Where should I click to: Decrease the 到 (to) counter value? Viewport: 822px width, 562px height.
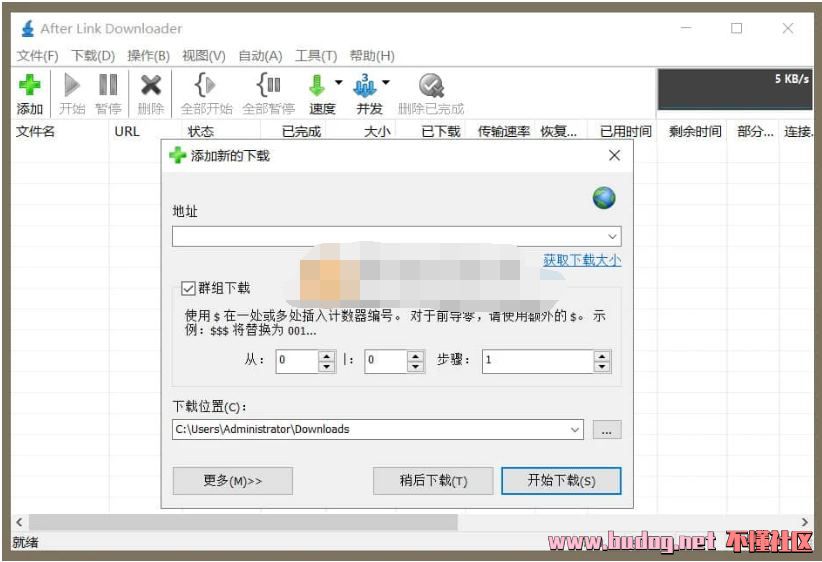416,366
